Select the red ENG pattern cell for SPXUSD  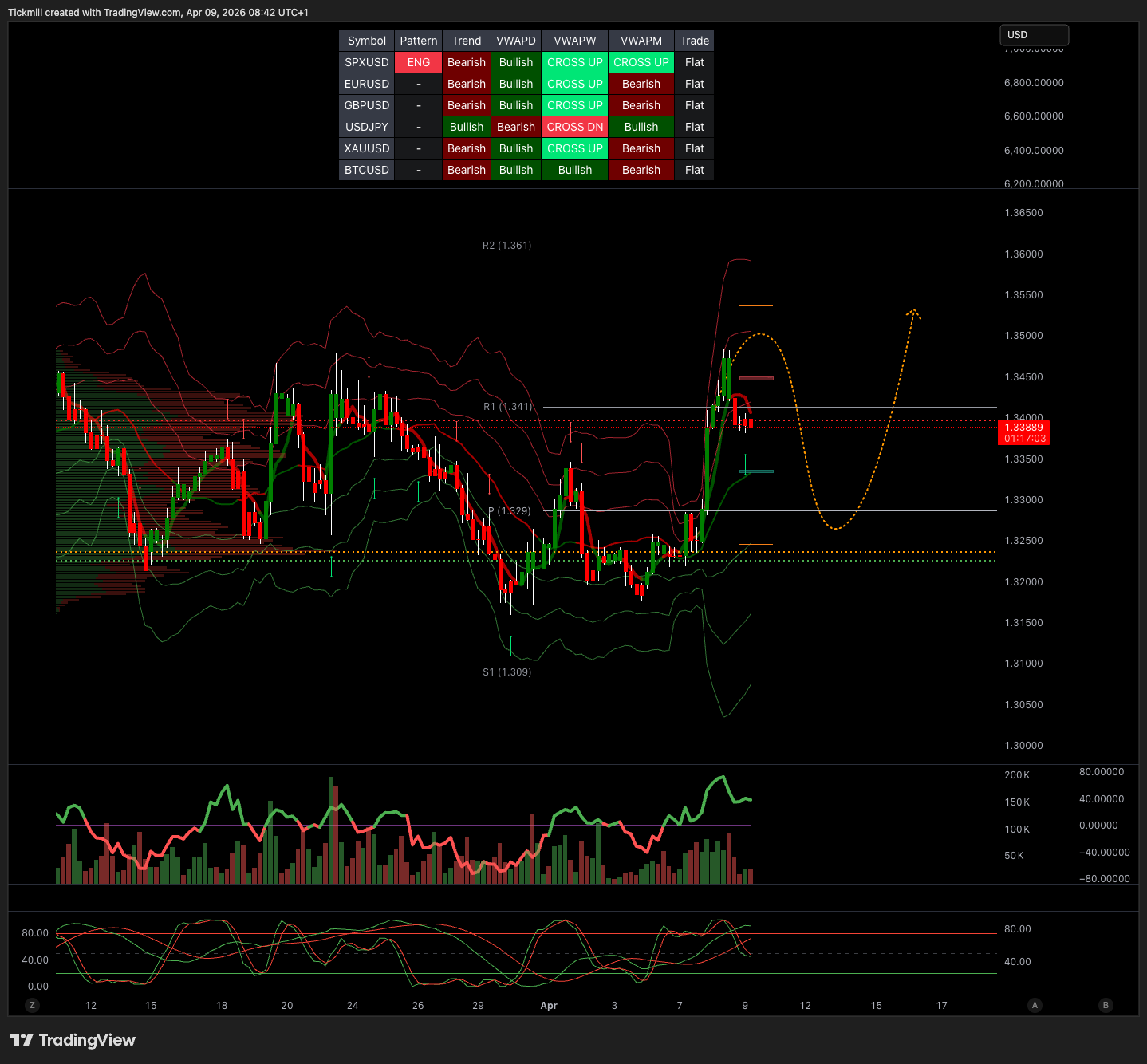(418, 62)
